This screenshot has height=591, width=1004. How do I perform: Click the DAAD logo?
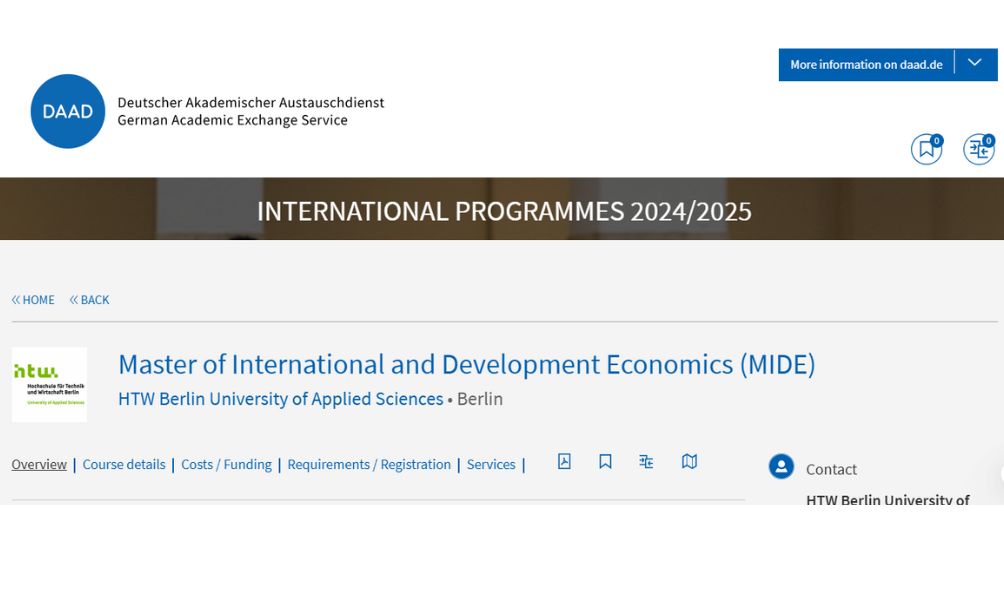pos(68,111)
